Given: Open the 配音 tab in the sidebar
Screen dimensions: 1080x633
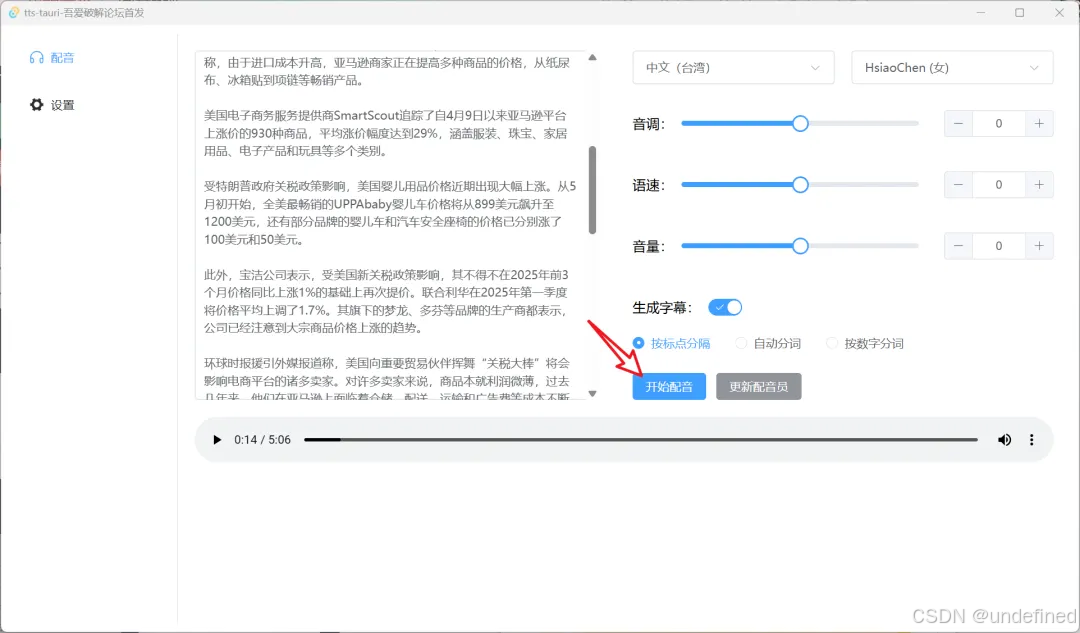Looking at the screenshot, I should coord(52,58).
